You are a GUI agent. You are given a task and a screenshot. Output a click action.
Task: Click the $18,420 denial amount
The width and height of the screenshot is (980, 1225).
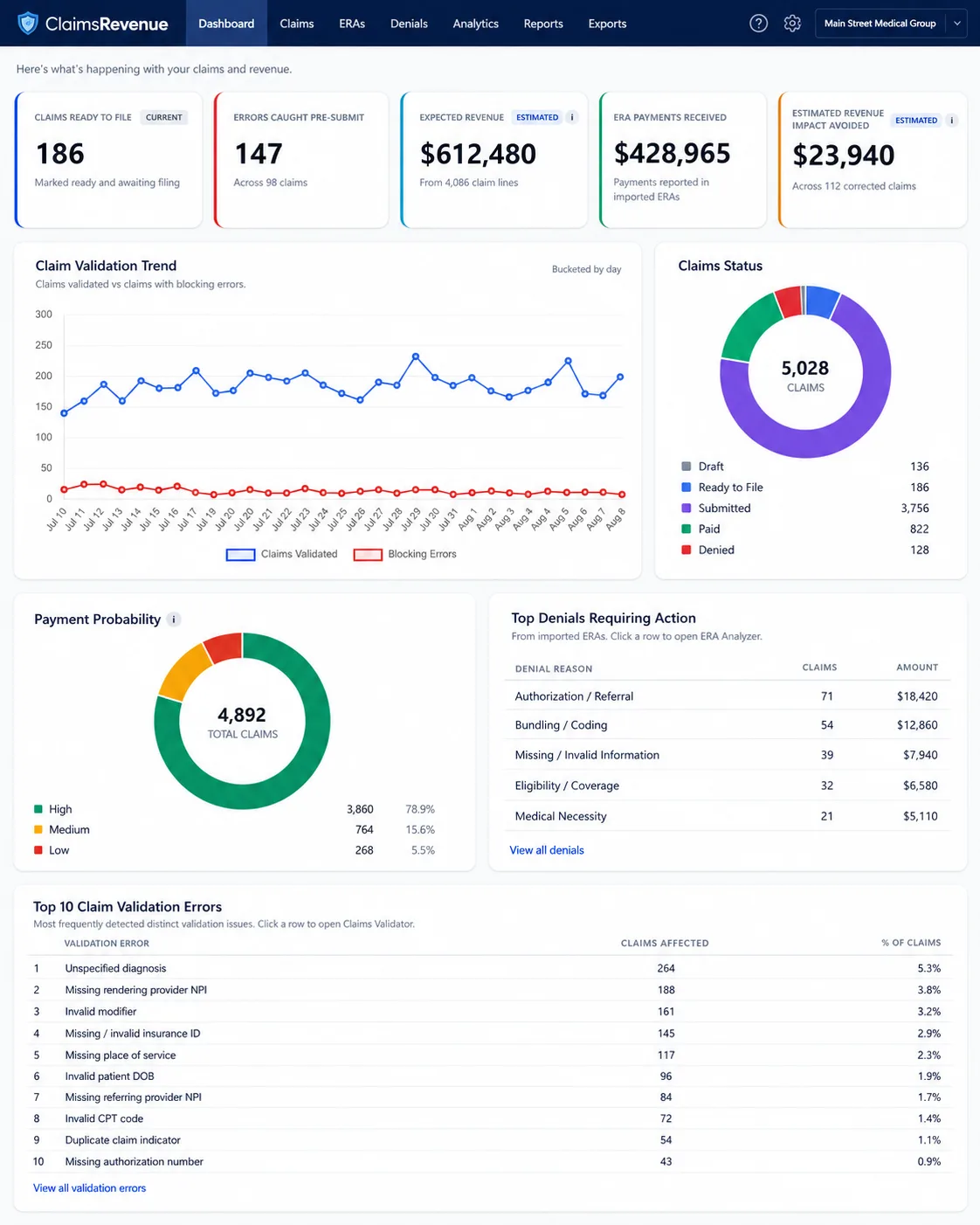point(917,696)
